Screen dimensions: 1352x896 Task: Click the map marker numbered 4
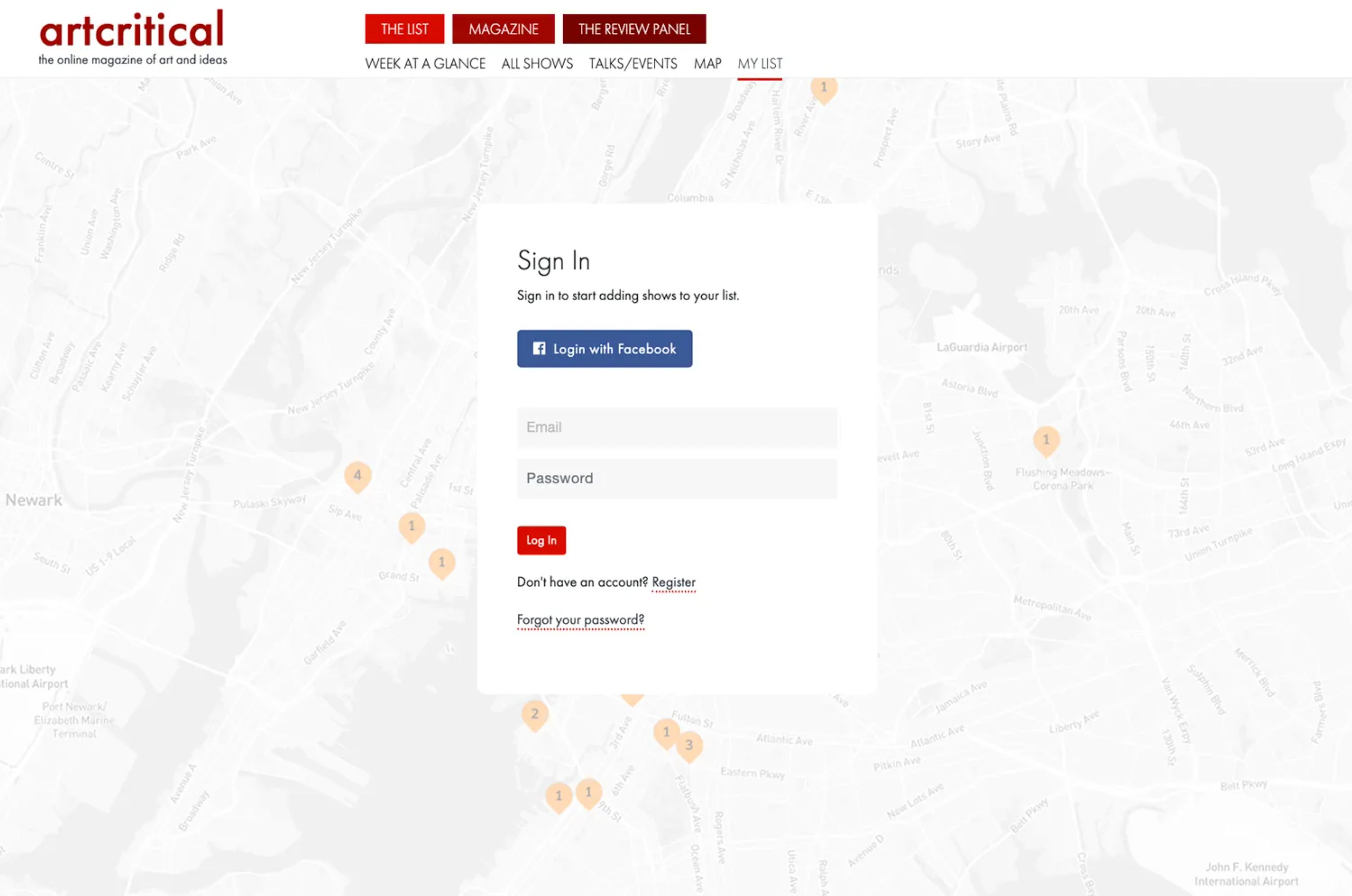(357, 475)
